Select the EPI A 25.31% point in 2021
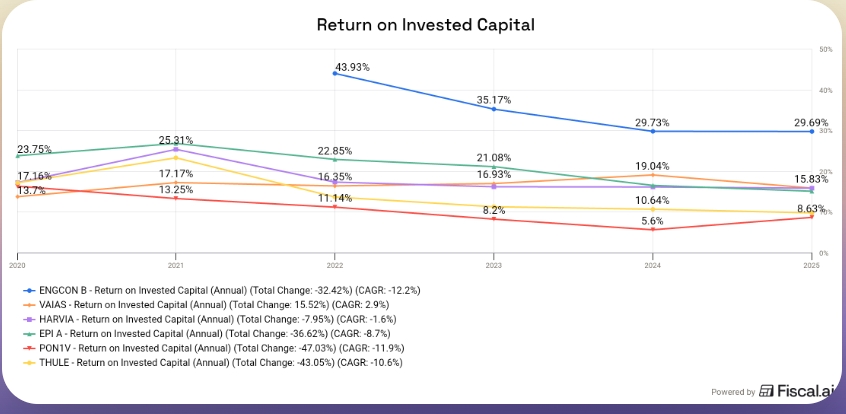The image size is (846, 414). click(176, 144)
